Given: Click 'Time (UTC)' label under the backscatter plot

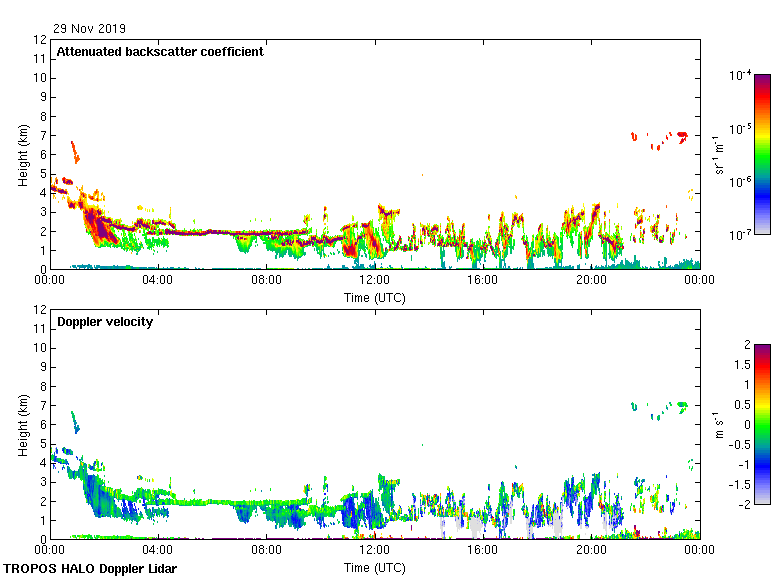Looking at the screenshot, I should coord(375,297).
